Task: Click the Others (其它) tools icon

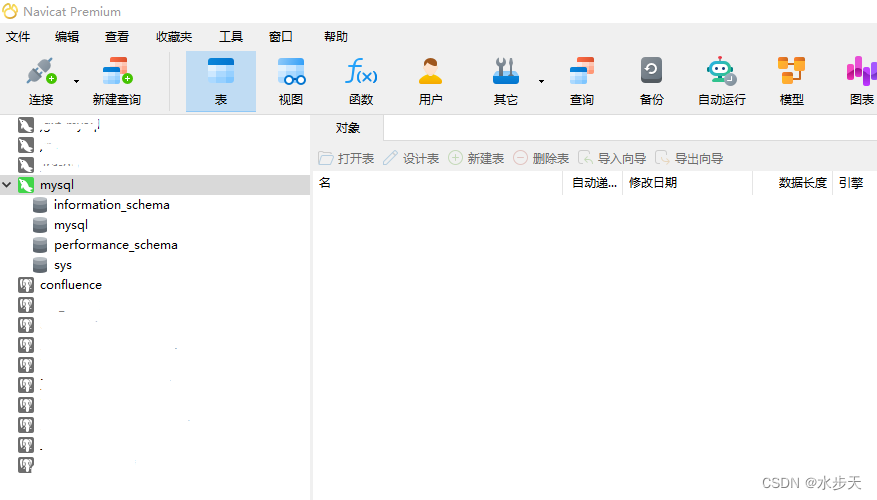Action: click(x=506, y=72)
